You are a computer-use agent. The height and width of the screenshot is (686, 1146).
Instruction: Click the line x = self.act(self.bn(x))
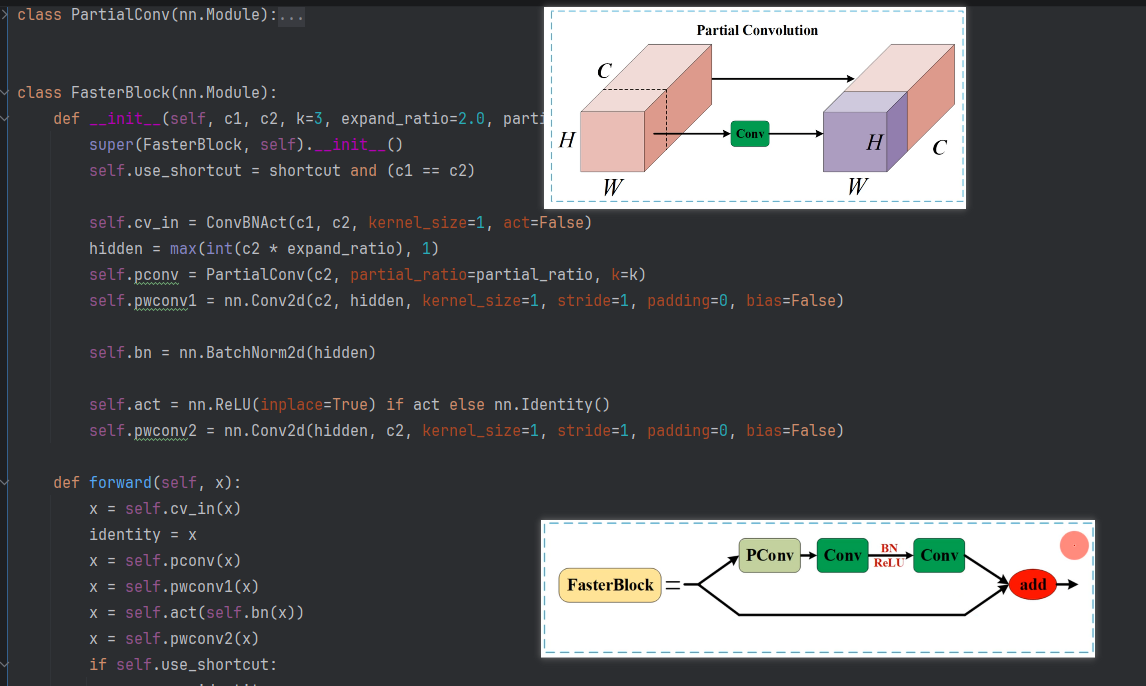tap(197, 613)
